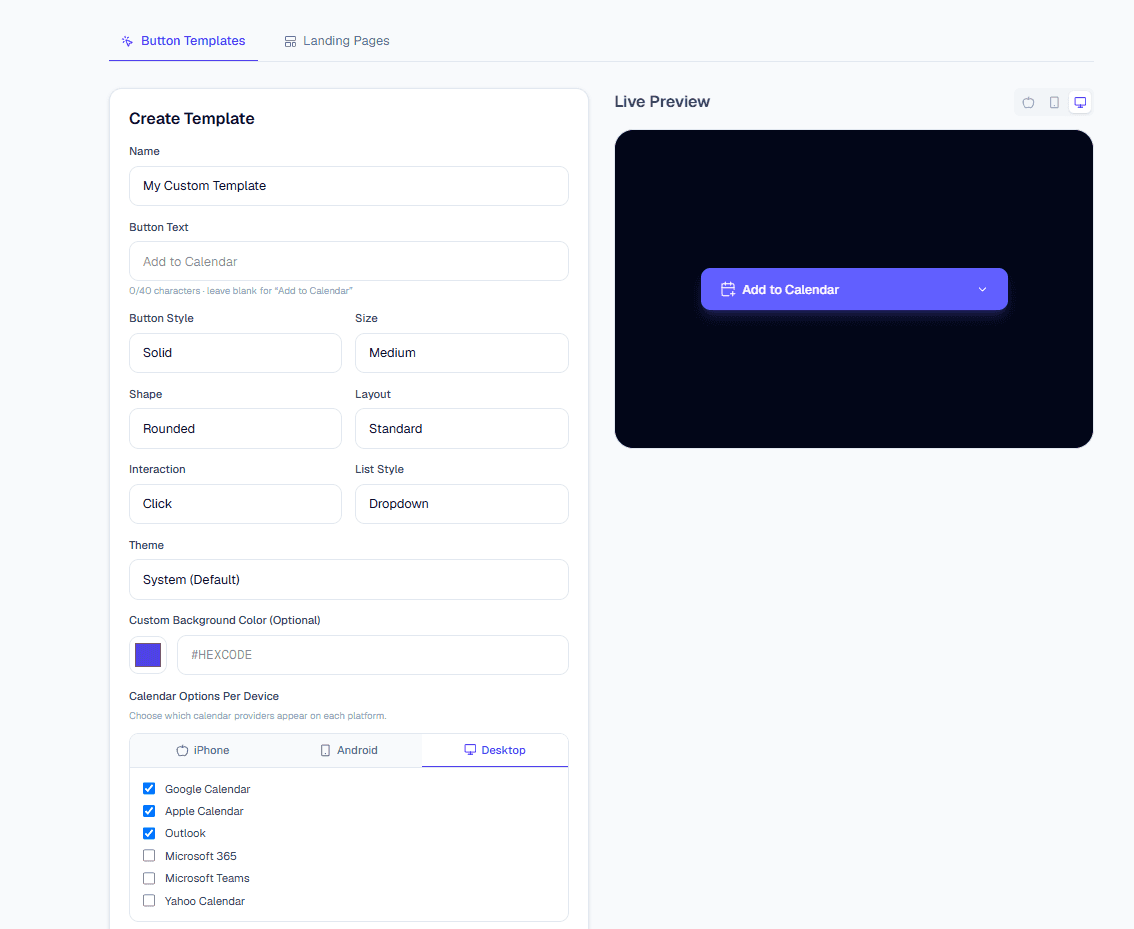The height and width of the screenshot is (929, 1134).
Task: Open the Button Templates tab
Action: pyautogui.click(x=184, y=41)
